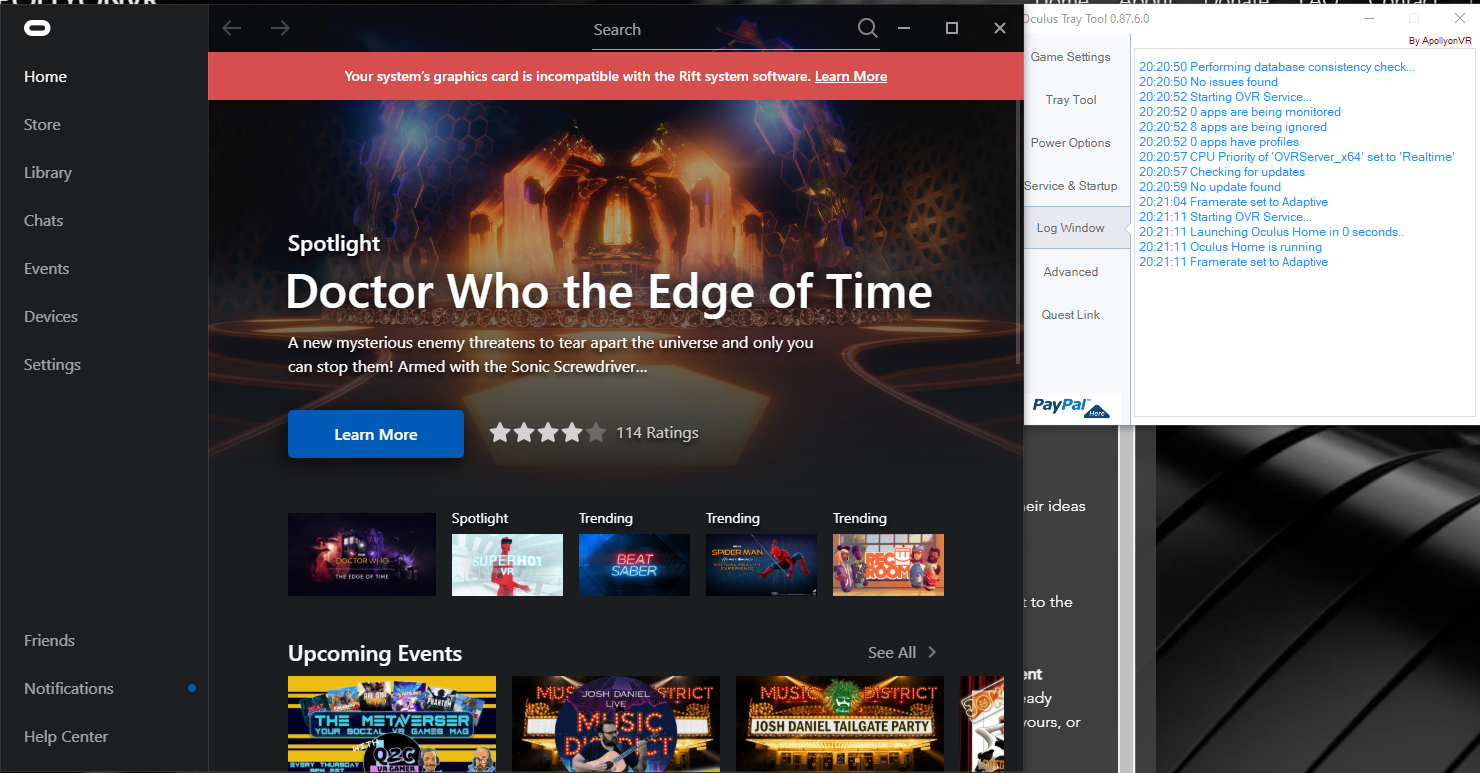Click the search magnifier icon
Screen dimensions: 1480x773
pos(867,28)
